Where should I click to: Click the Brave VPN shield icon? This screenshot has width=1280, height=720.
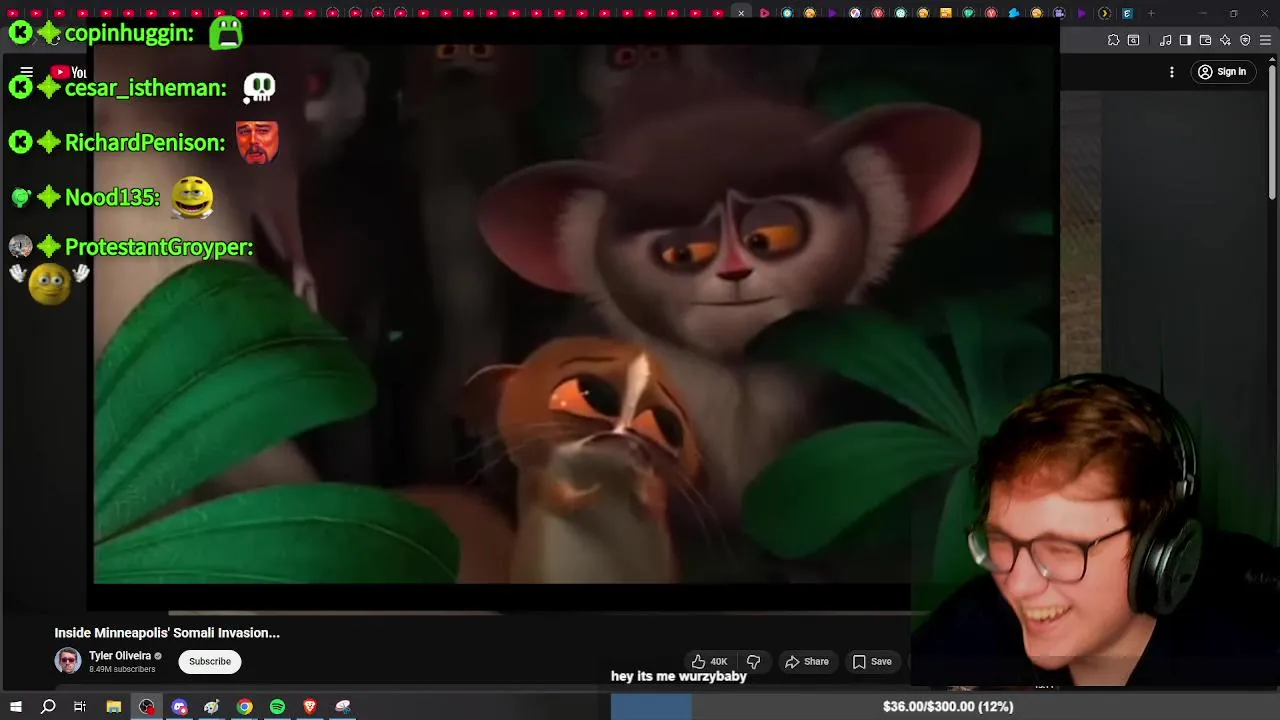coord(1245,40)
